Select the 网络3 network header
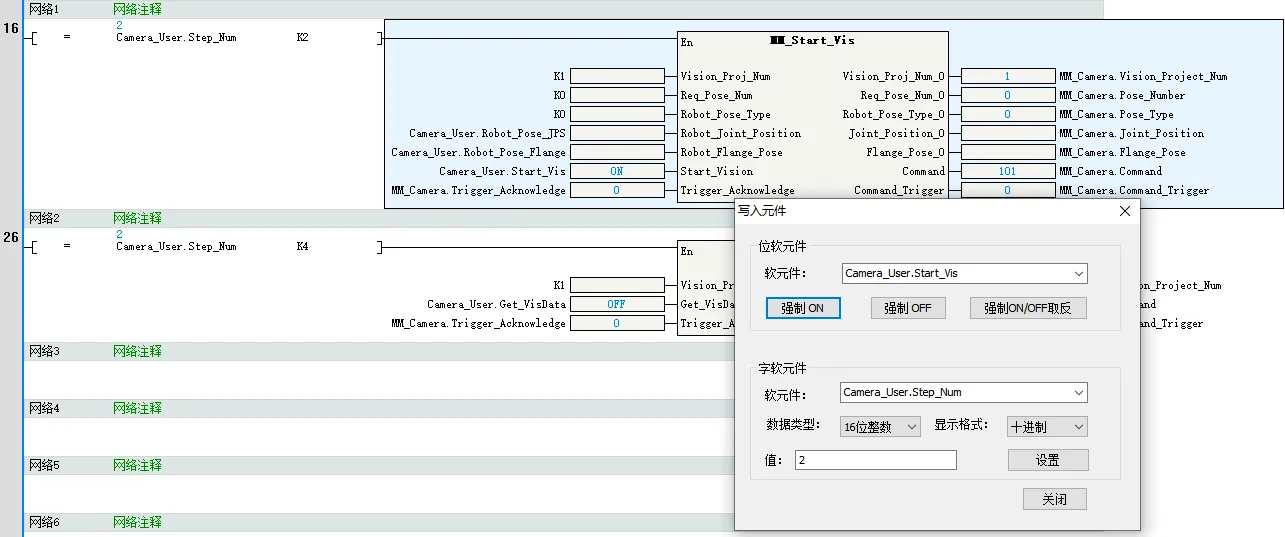 tap(44, 351)
